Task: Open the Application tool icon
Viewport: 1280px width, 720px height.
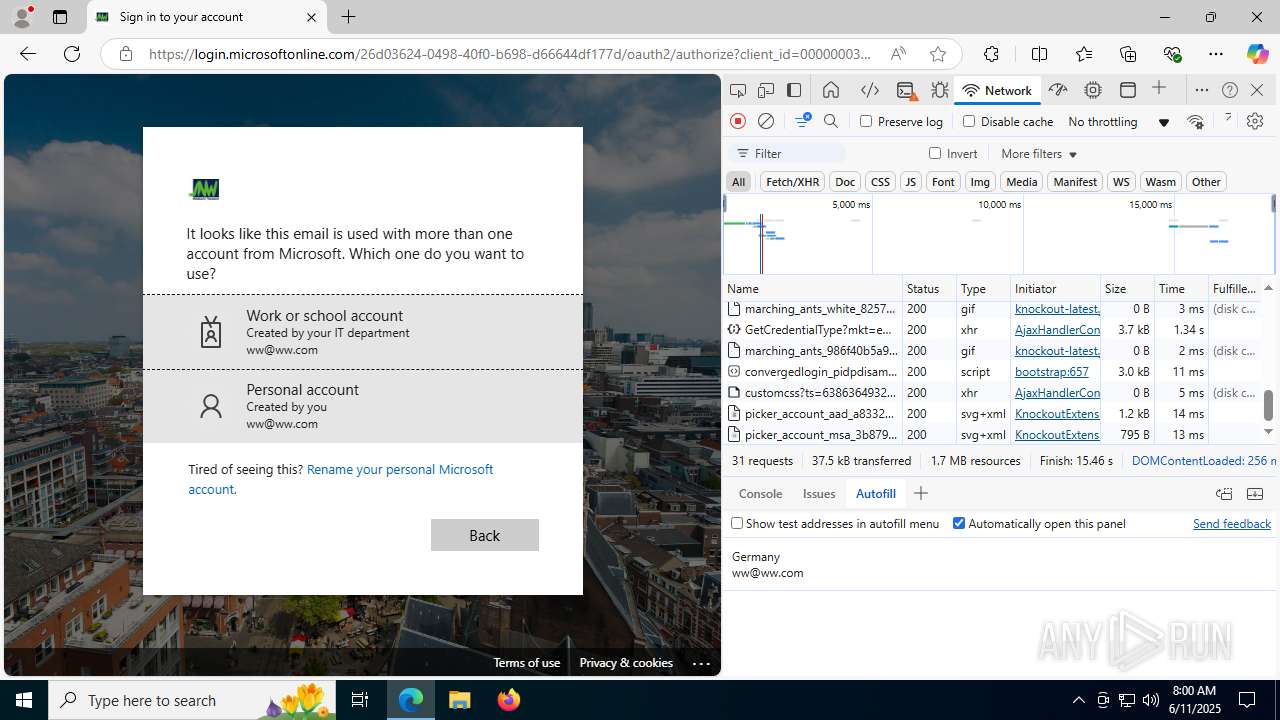Action: point(1128,90)
